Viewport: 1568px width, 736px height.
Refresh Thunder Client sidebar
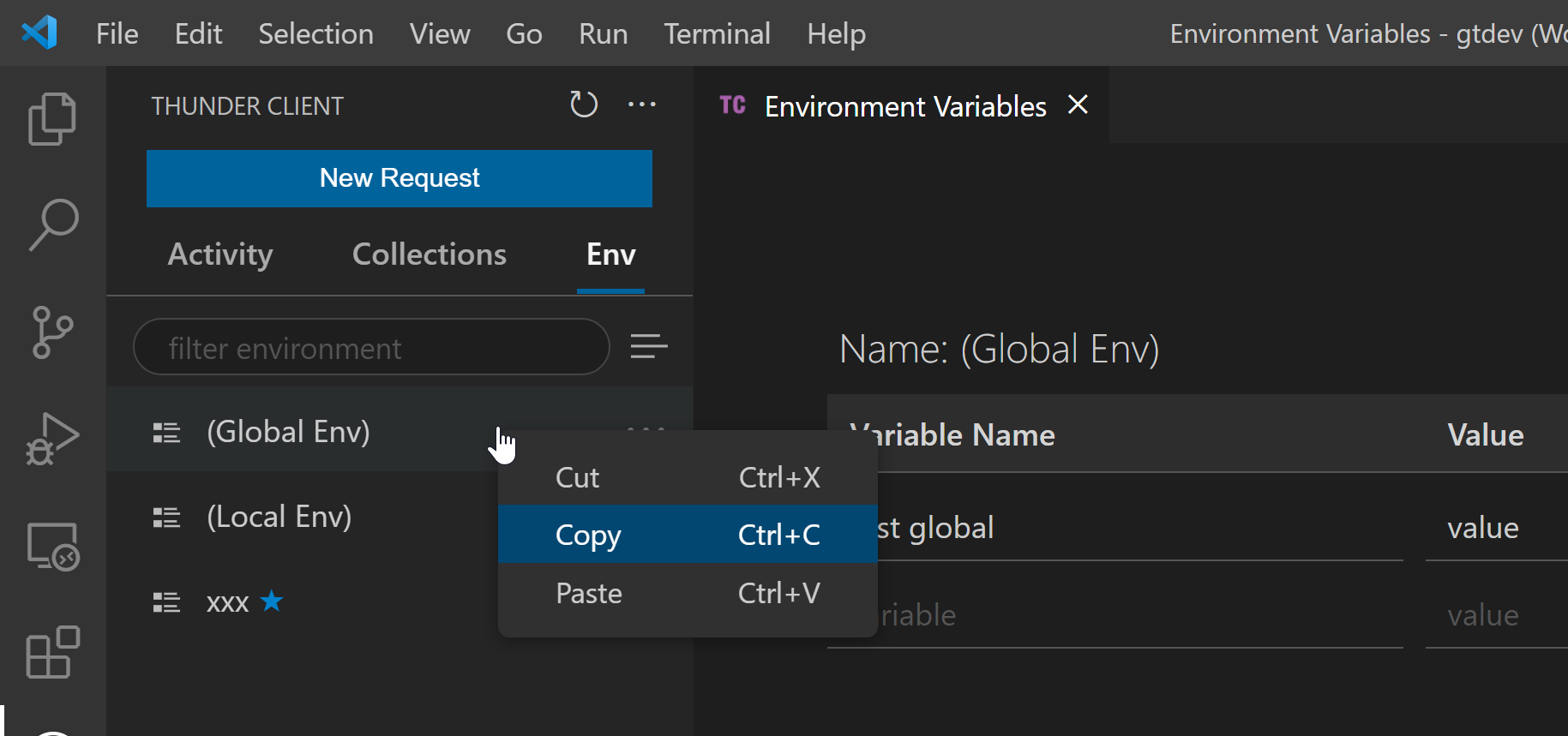click(x=584, y=105)
